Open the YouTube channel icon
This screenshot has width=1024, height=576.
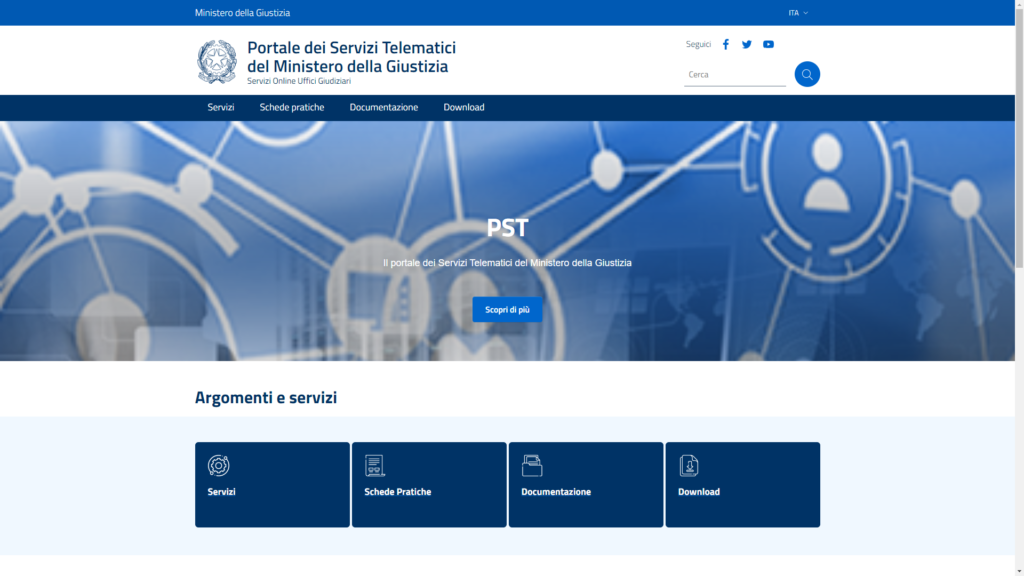769,44
